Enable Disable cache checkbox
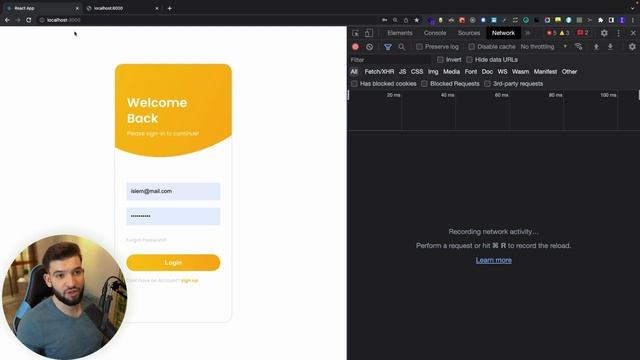 [x=471, y=47]
